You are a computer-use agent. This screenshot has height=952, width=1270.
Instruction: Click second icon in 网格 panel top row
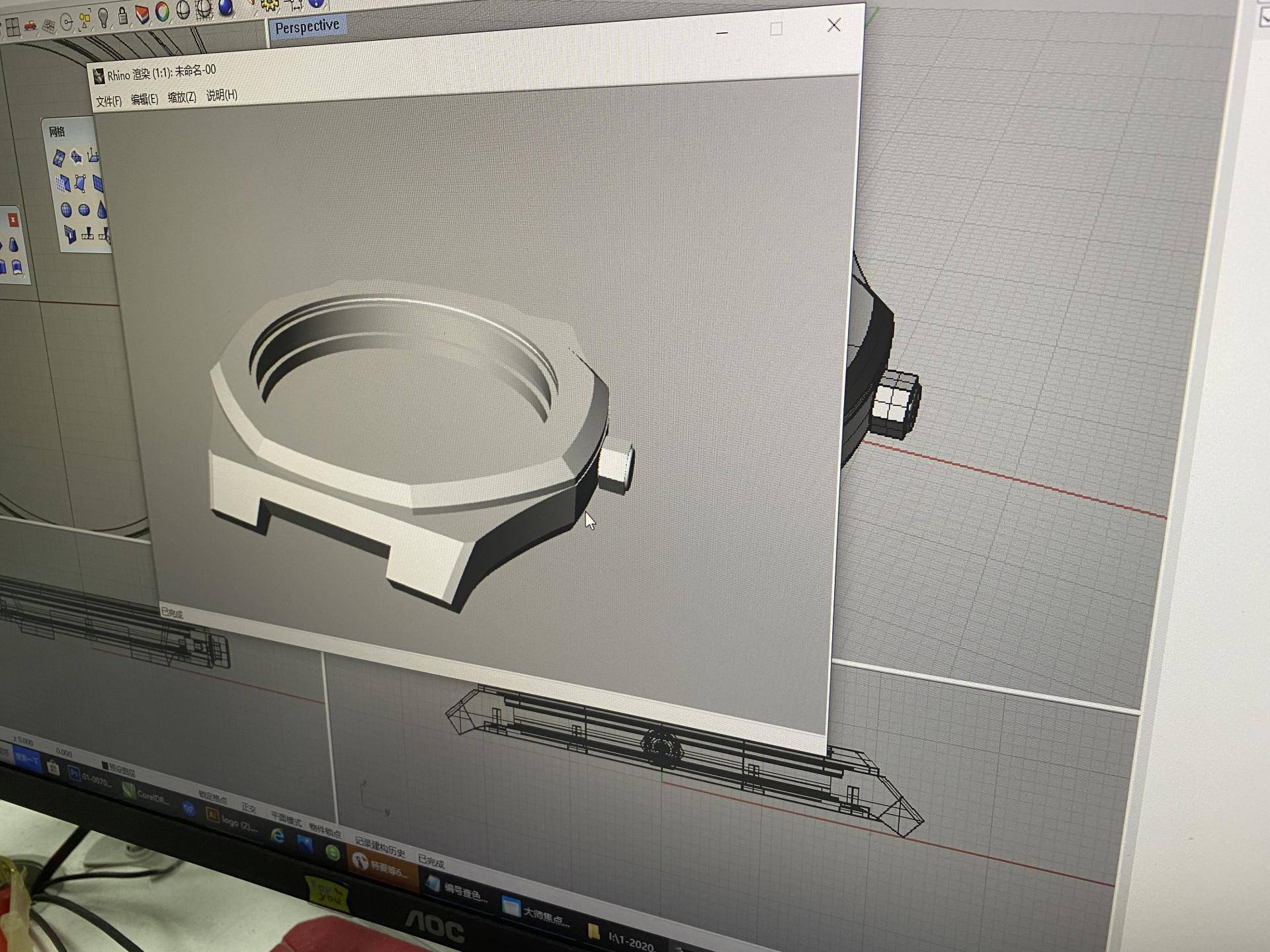(x=77, y=156)
